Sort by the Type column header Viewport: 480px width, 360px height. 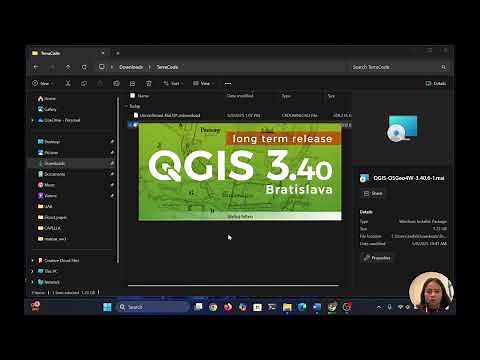point(286,96)
